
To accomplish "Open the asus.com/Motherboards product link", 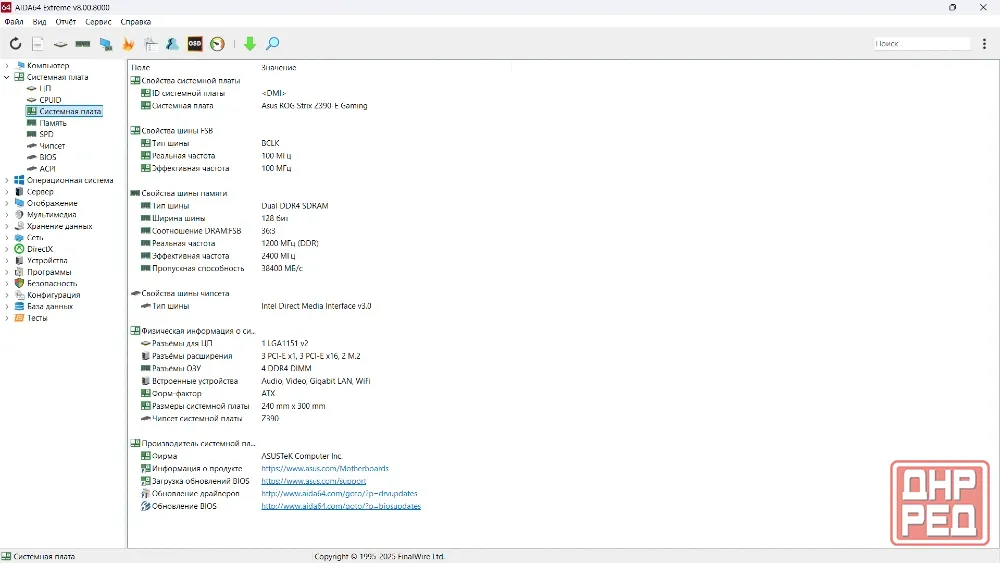I will click(325, 468).
